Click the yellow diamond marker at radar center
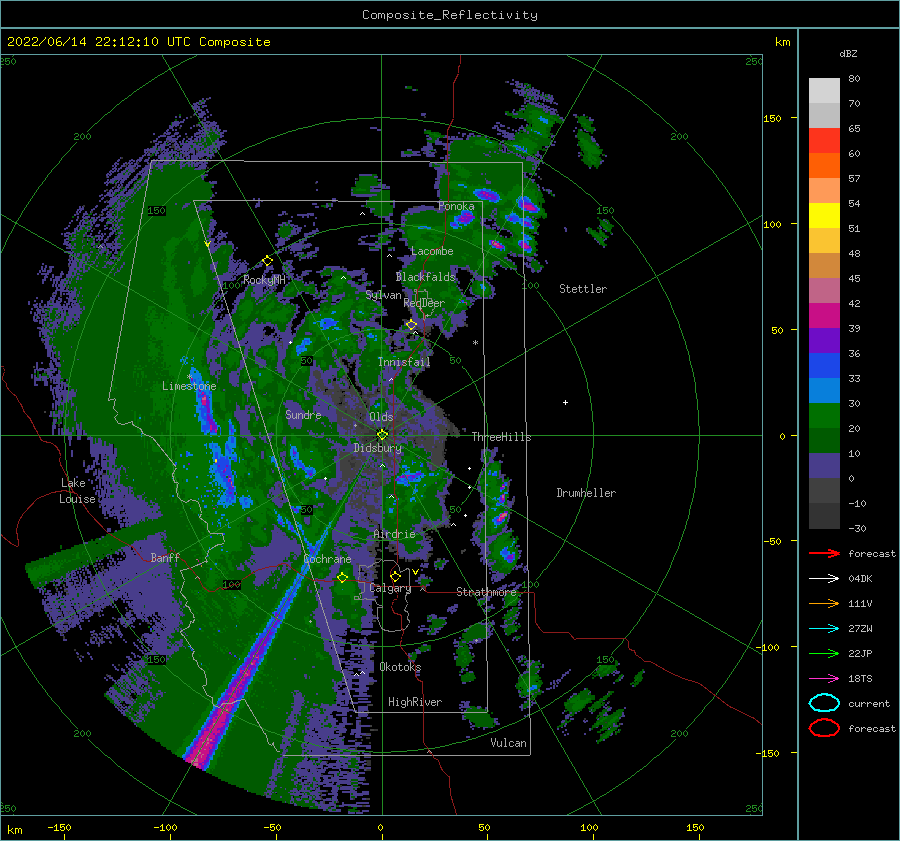Screen dimensions: 900x841 coord(382,435)
